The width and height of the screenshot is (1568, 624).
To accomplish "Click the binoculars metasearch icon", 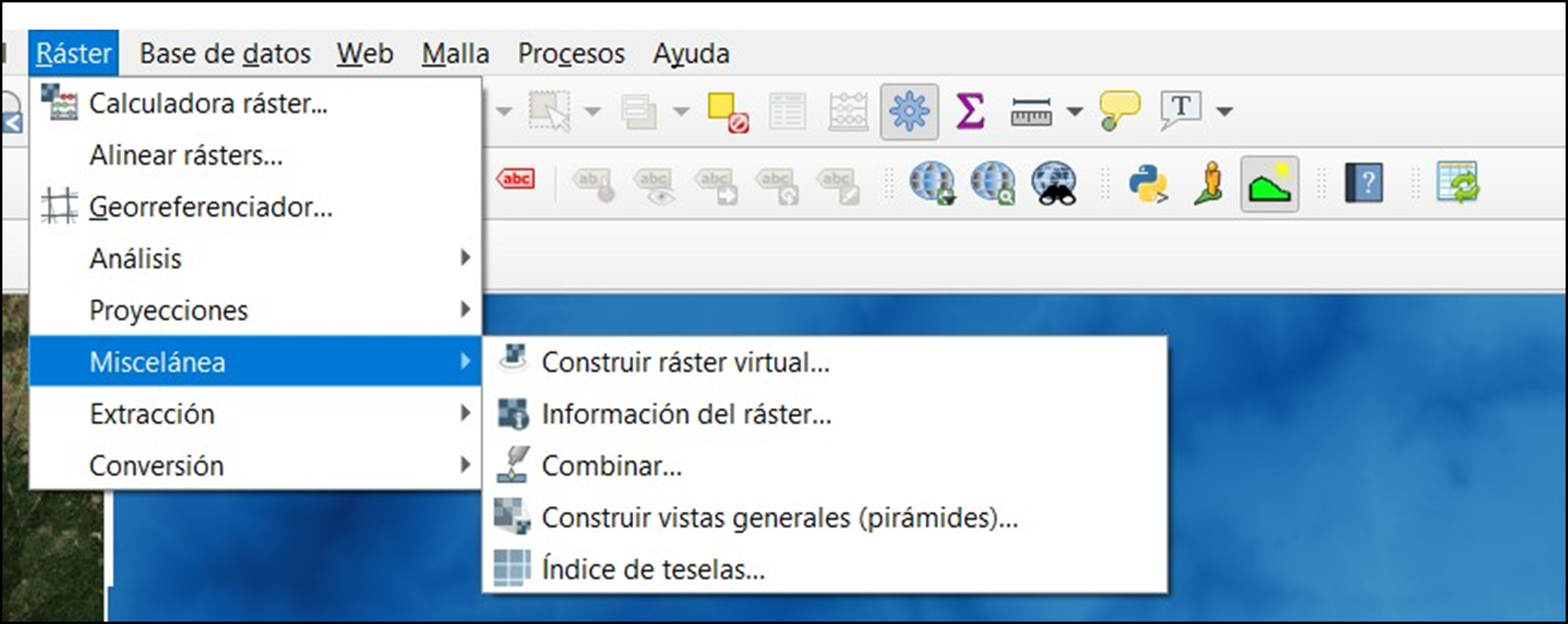I will pyautogui.click(x=1054, y=184).
